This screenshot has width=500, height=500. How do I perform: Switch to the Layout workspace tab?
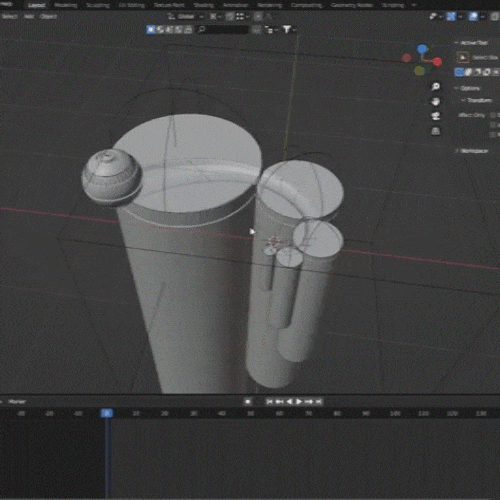click(37, 5)
